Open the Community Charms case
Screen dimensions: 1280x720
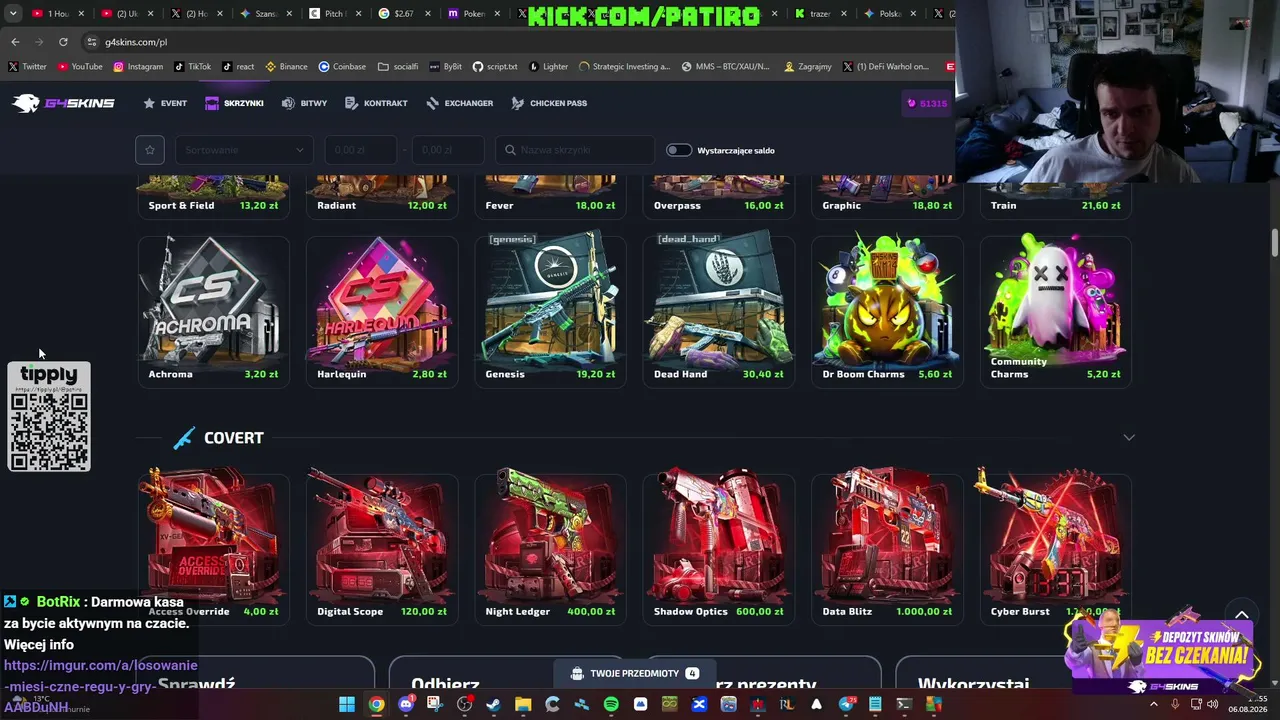click(1055, 310)
